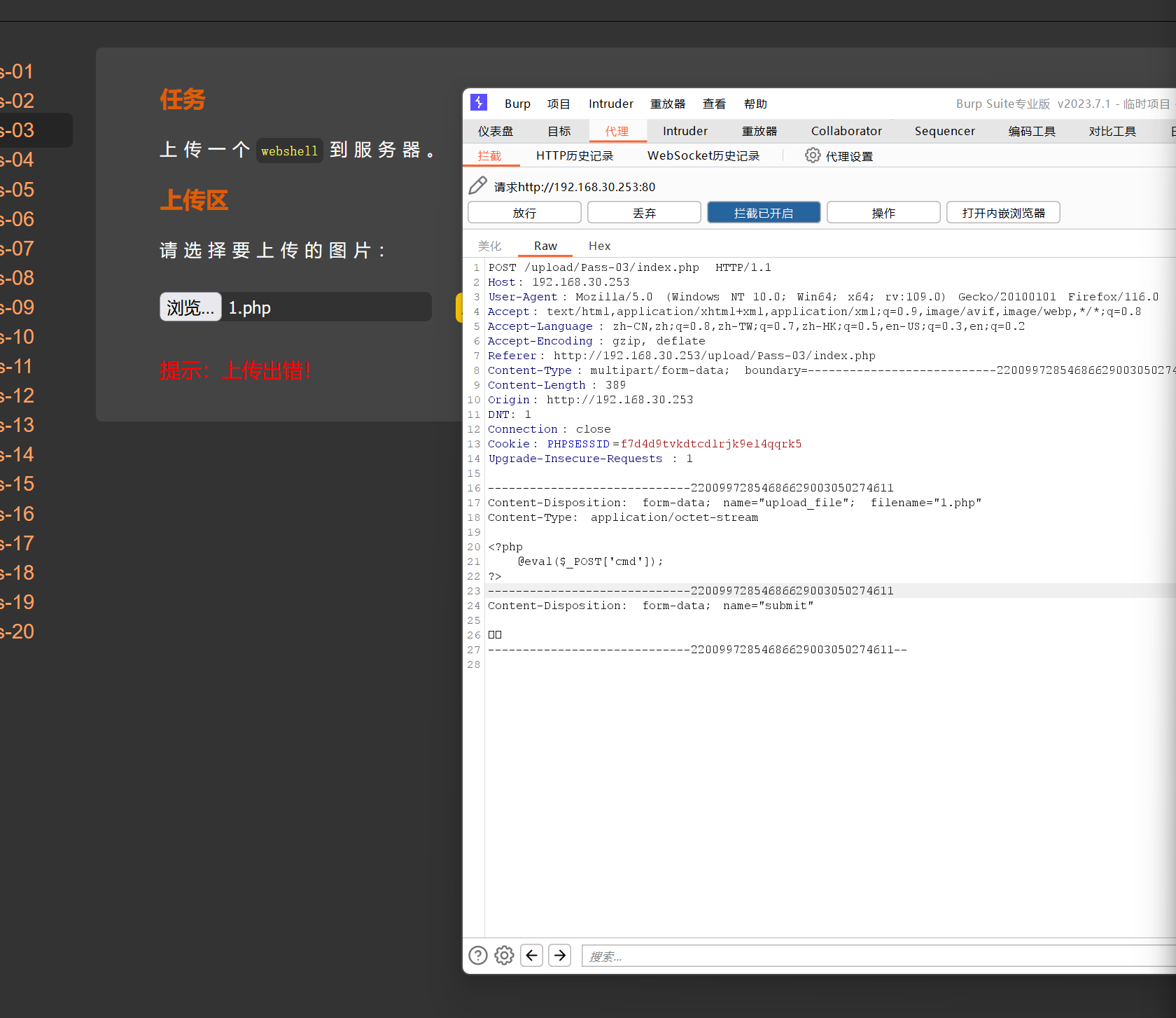Open the 查看 menu
This screenshot has width=1176, height=1018.
[714, 104]
